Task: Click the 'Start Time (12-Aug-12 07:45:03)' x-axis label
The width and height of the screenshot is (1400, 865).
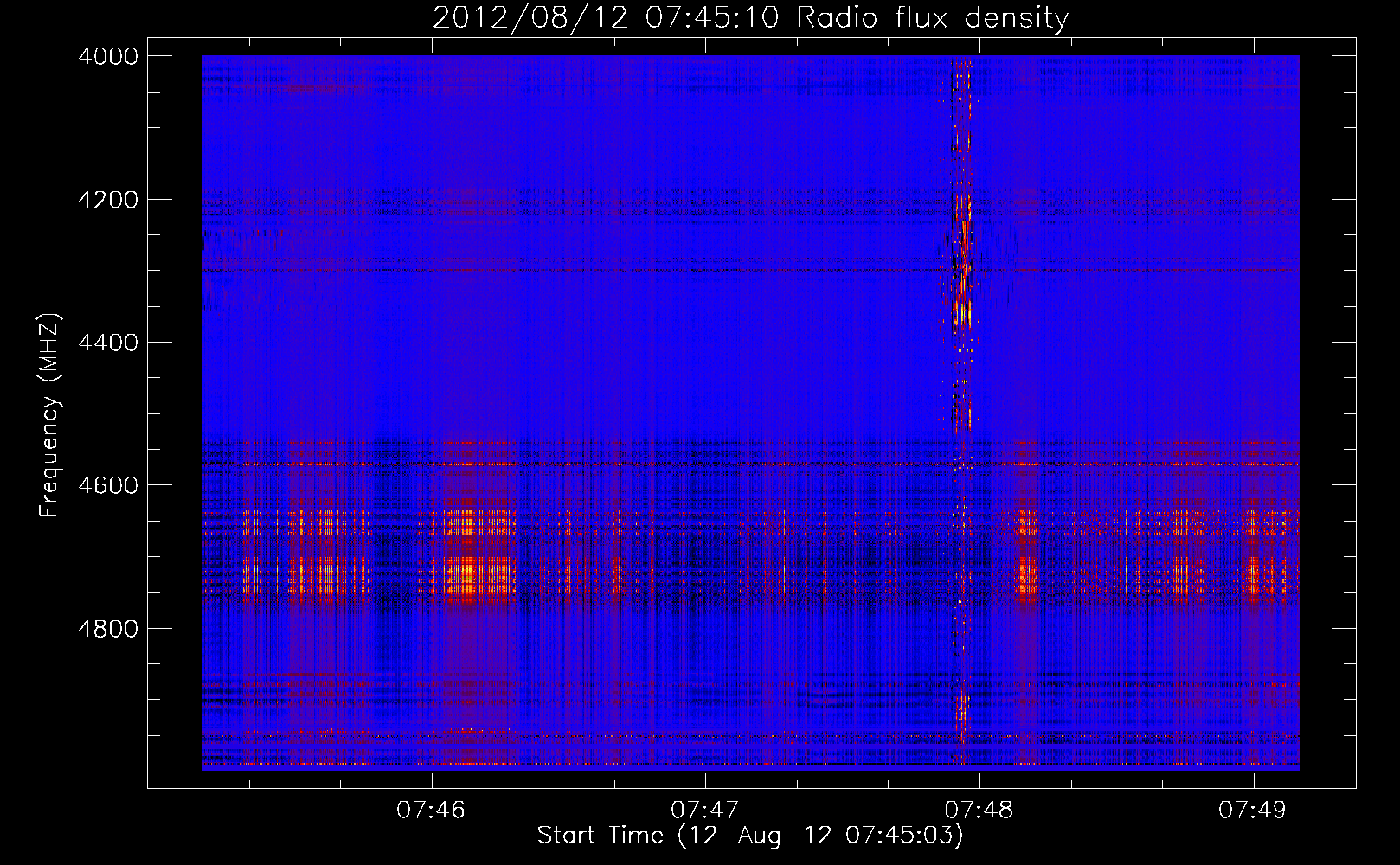Action: (x=750, y=836)
